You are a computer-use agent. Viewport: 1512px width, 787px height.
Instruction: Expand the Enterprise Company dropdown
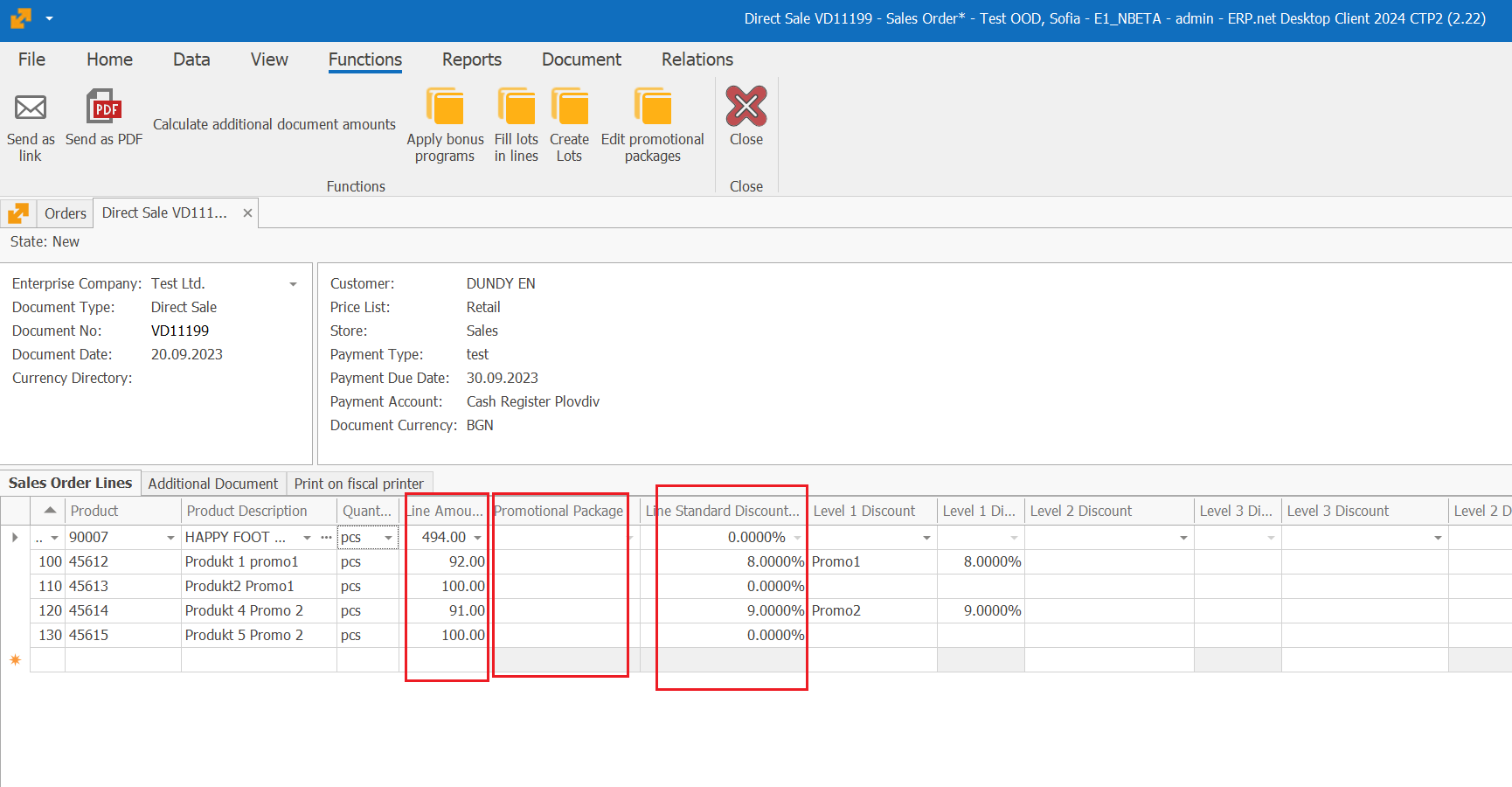[x=293, y=284]
